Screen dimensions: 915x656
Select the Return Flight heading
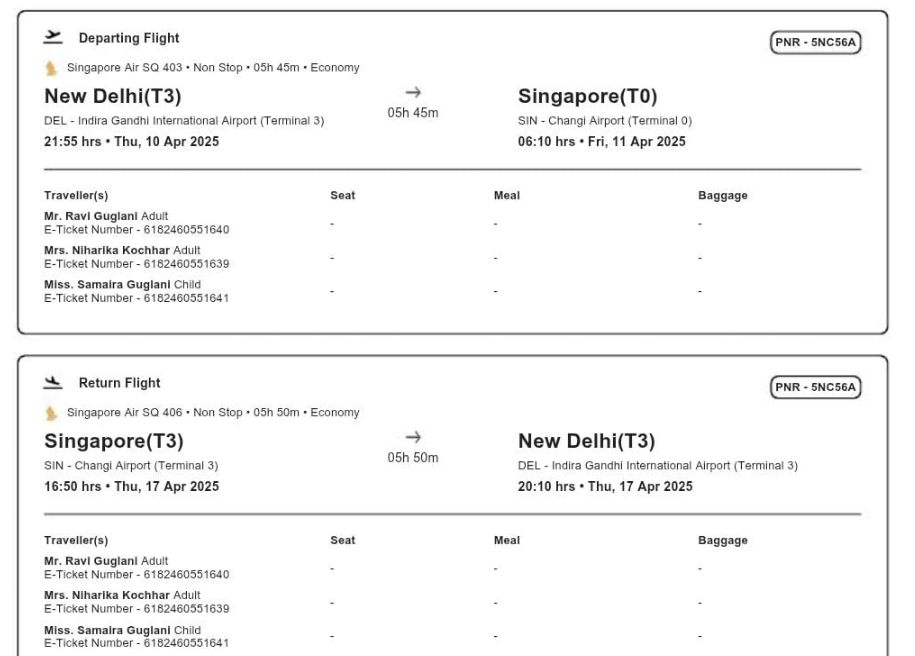point(120,383)
